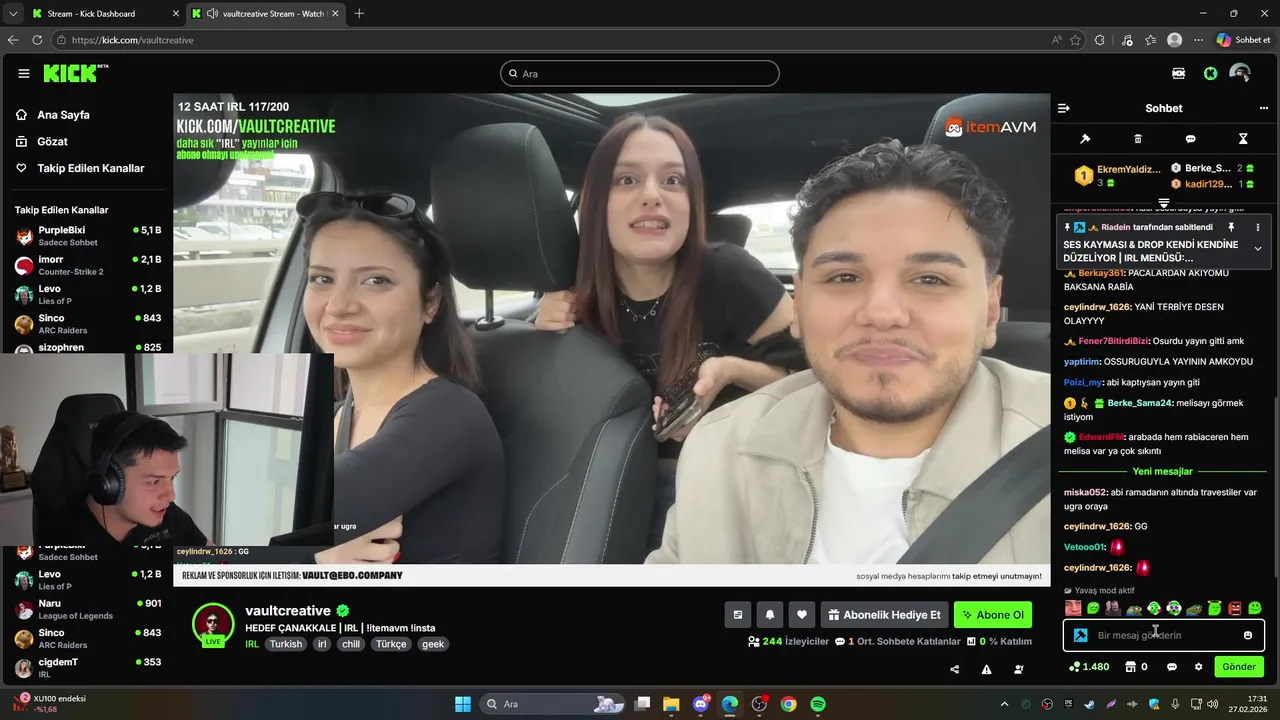Open the emoji picker in message box
The height and width of the screenshot is (720, 1280).
[x=1248, y=635]
